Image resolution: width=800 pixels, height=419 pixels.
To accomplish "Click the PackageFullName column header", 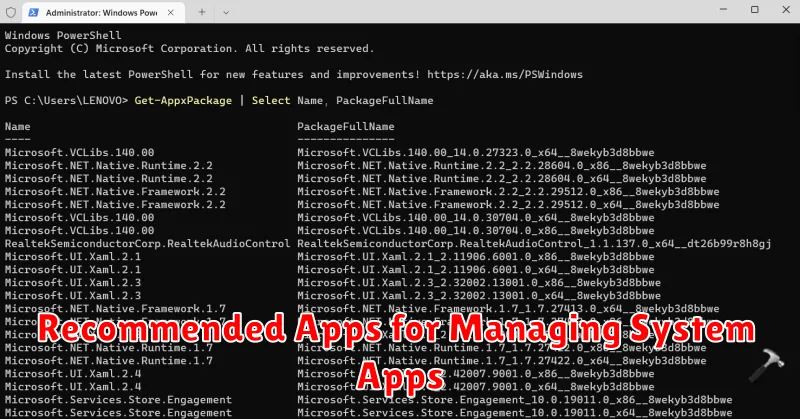I will pos(346,127).
